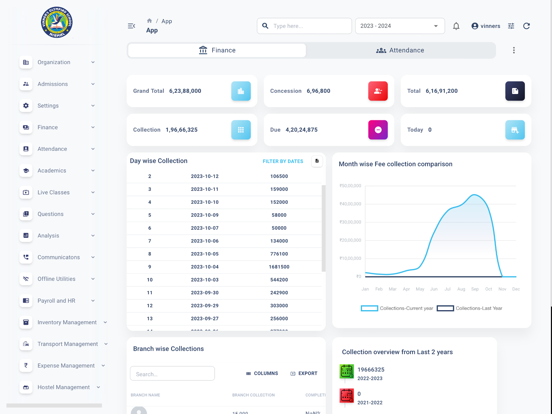Select the 2023-10-04 row amount 1681500

click(279, 267)
